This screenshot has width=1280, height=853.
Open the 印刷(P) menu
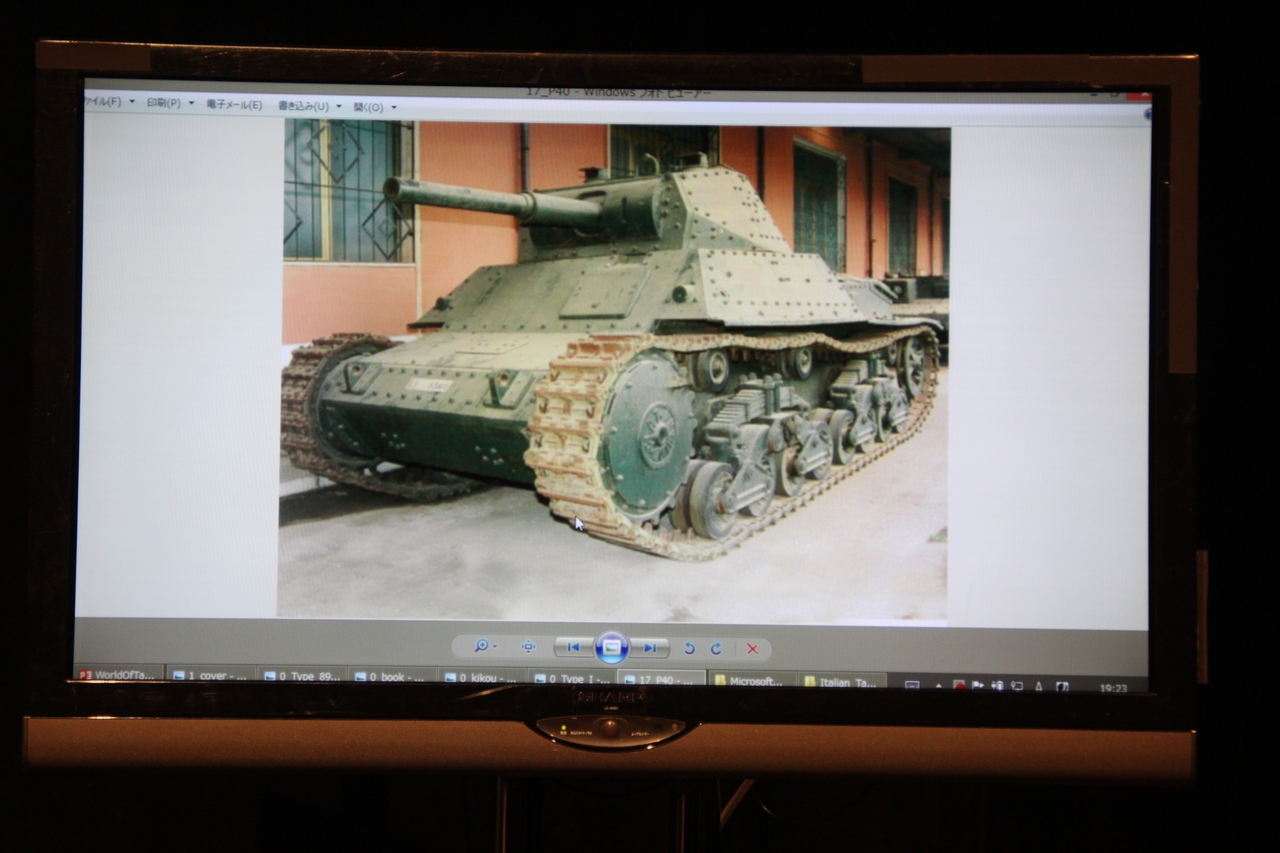coord(164,103)
